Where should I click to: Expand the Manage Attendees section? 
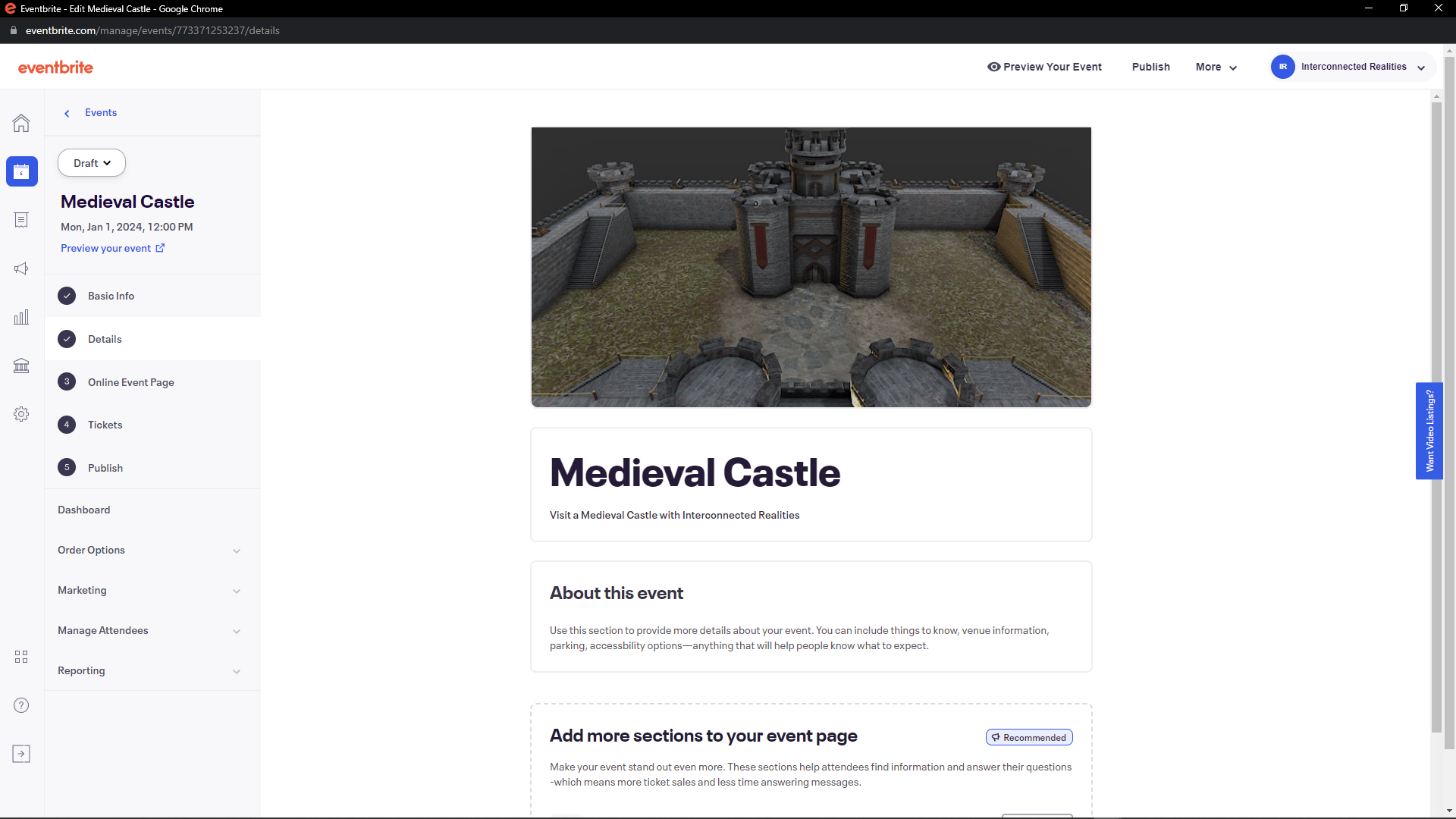pos(152,631)
